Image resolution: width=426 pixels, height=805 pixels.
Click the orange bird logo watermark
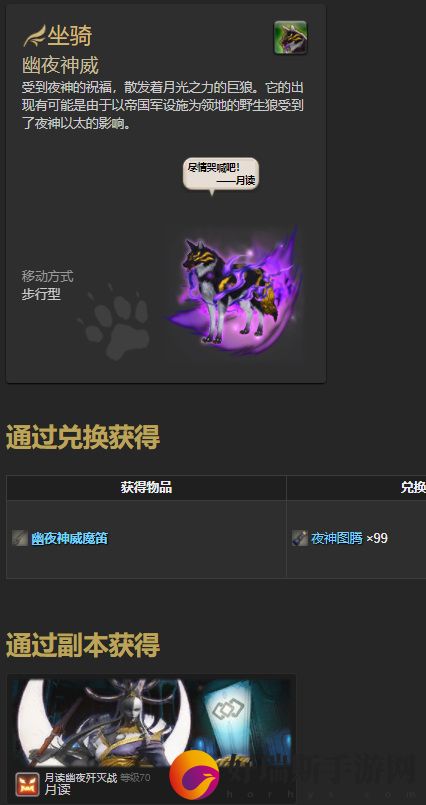click(194, 777)
